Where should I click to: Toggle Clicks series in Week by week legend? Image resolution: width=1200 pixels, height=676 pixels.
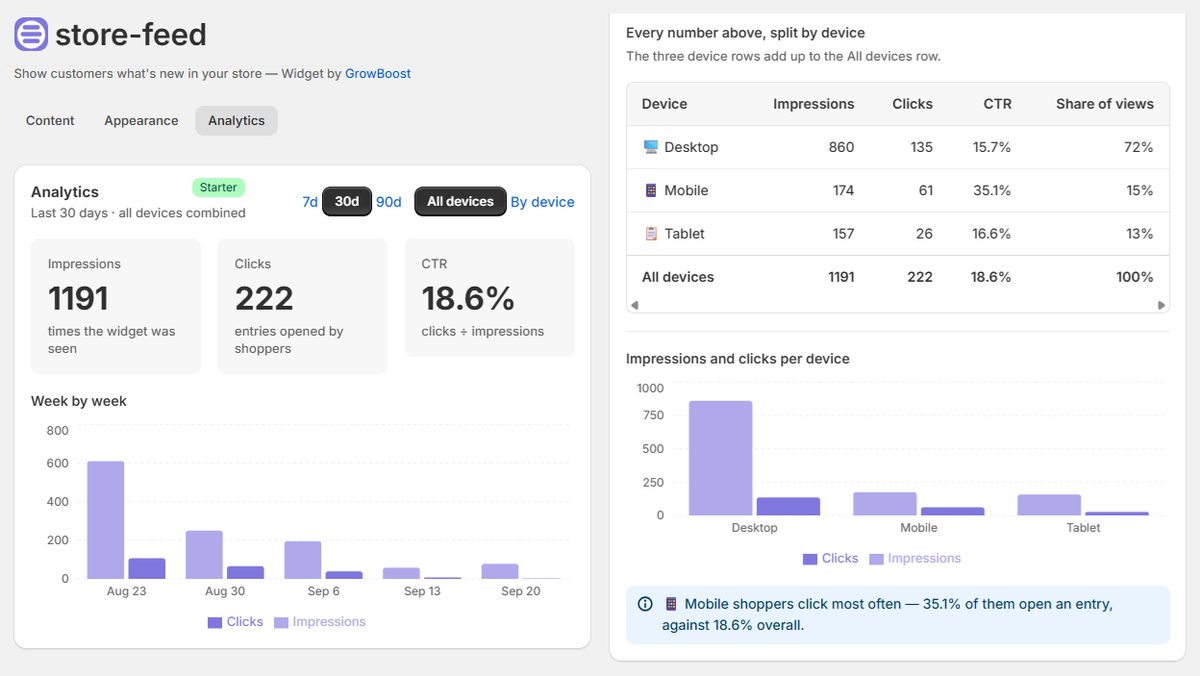tap(235, 622)
